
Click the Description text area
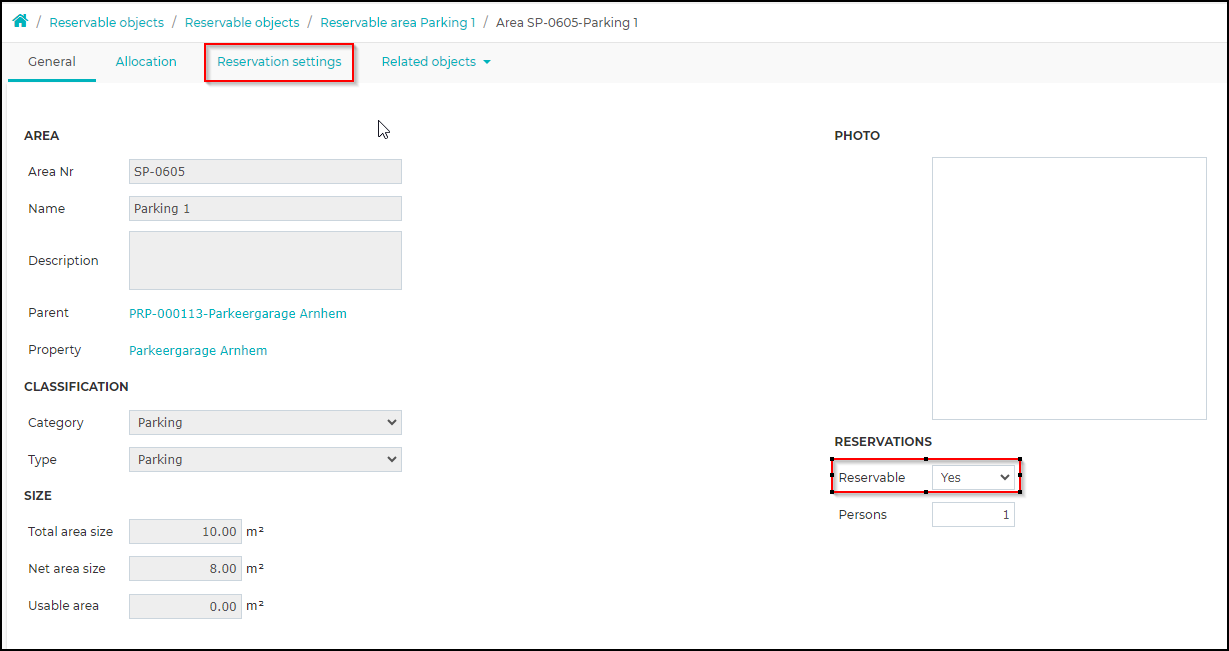(265, 261)
